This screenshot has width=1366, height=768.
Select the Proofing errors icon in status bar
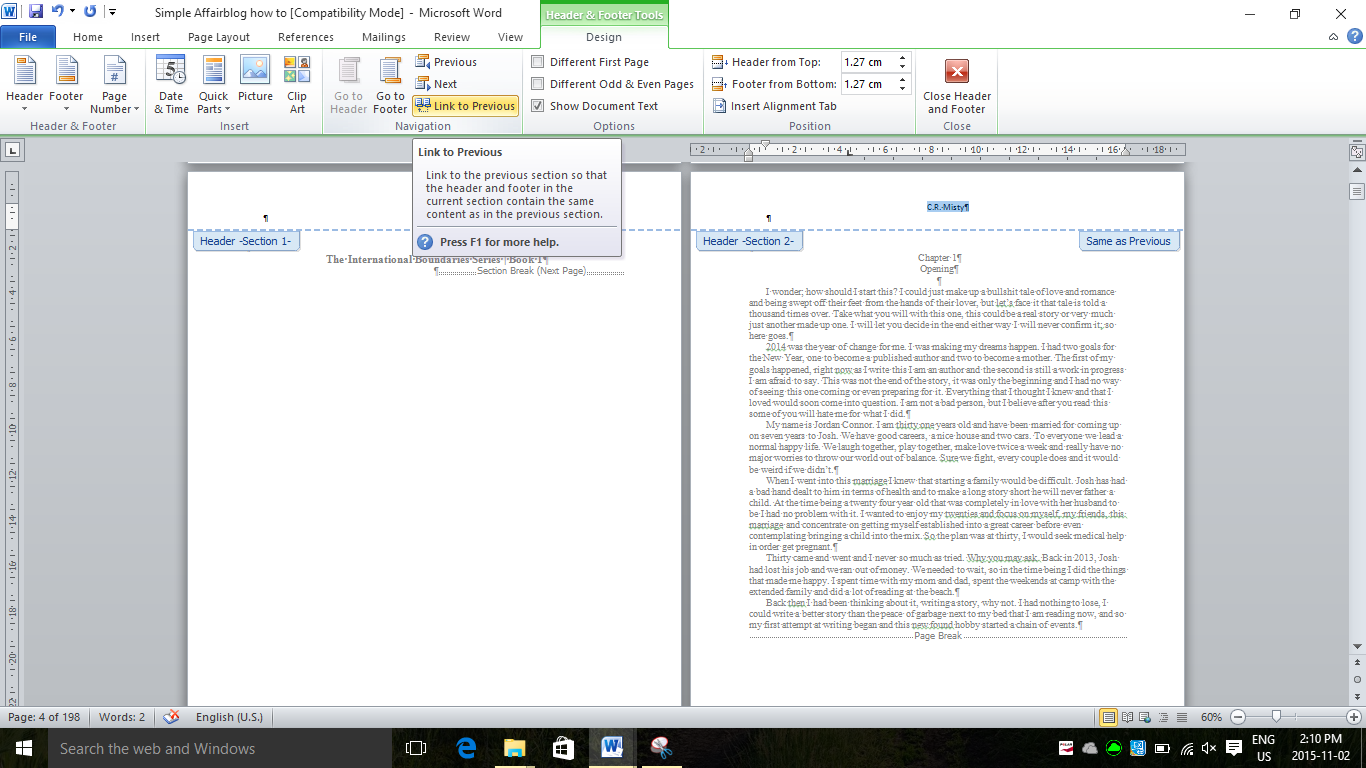(169, 716)
